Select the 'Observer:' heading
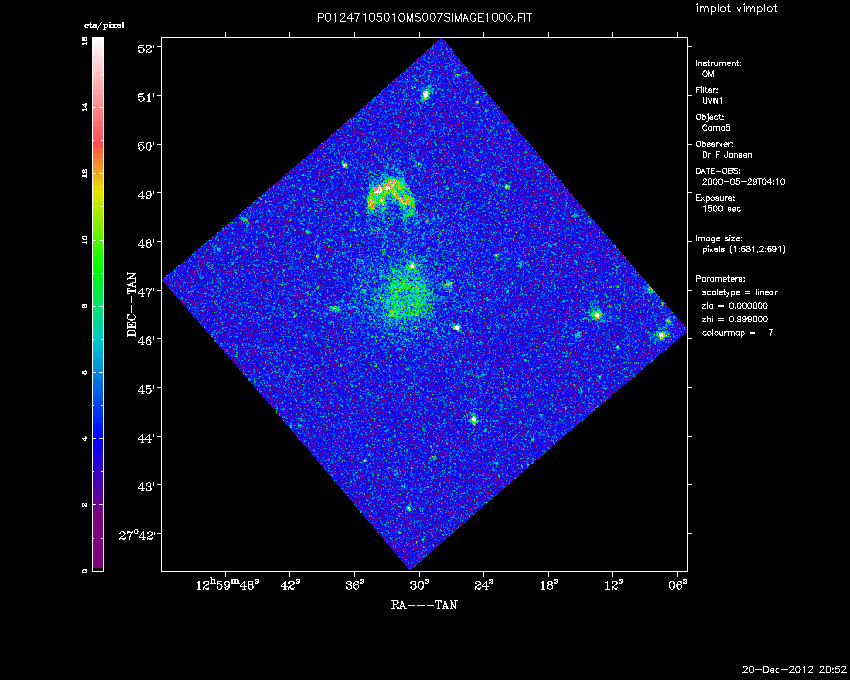This screenshot has height=680, width=850. click(x=714, y=144)
